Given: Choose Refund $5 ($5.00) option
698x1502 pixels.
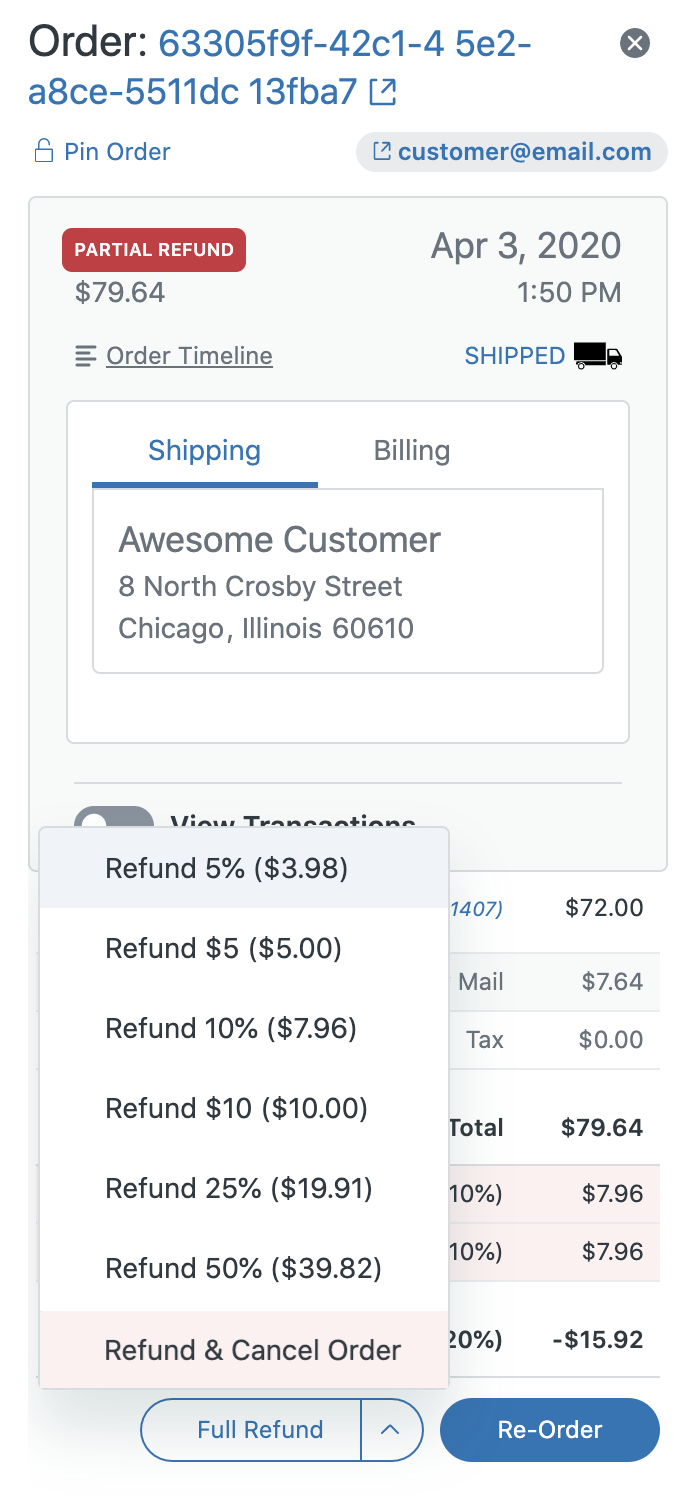Looking at the screenshot, I should 244,948.
